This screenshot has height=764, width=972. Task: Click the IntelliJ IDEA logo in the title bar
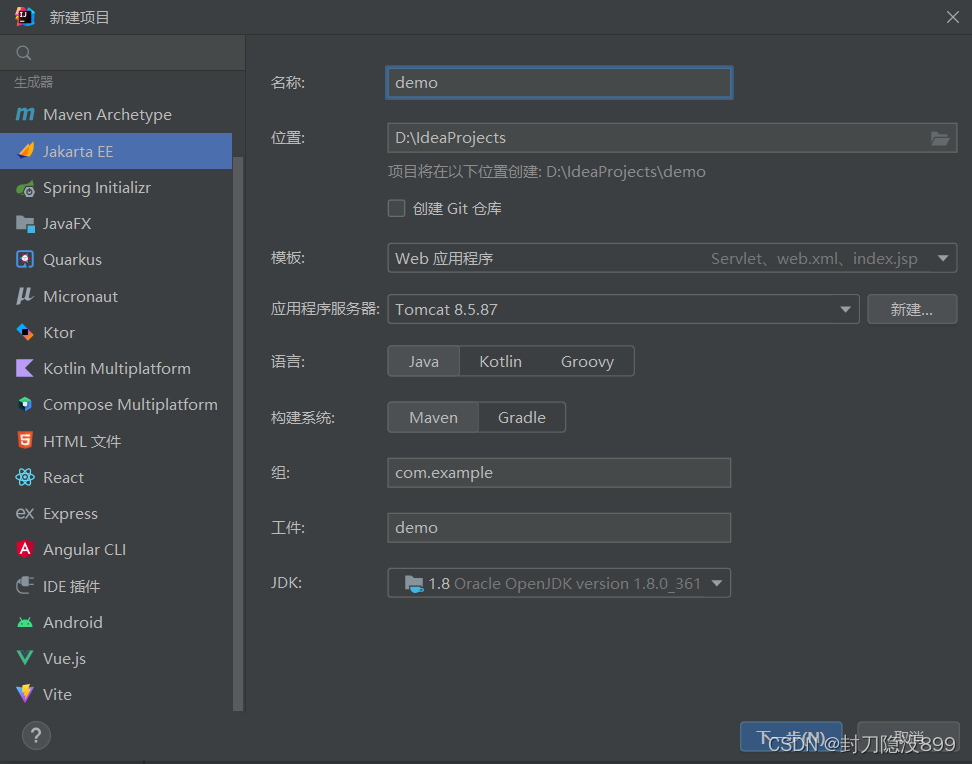click(x=25, y=17)
